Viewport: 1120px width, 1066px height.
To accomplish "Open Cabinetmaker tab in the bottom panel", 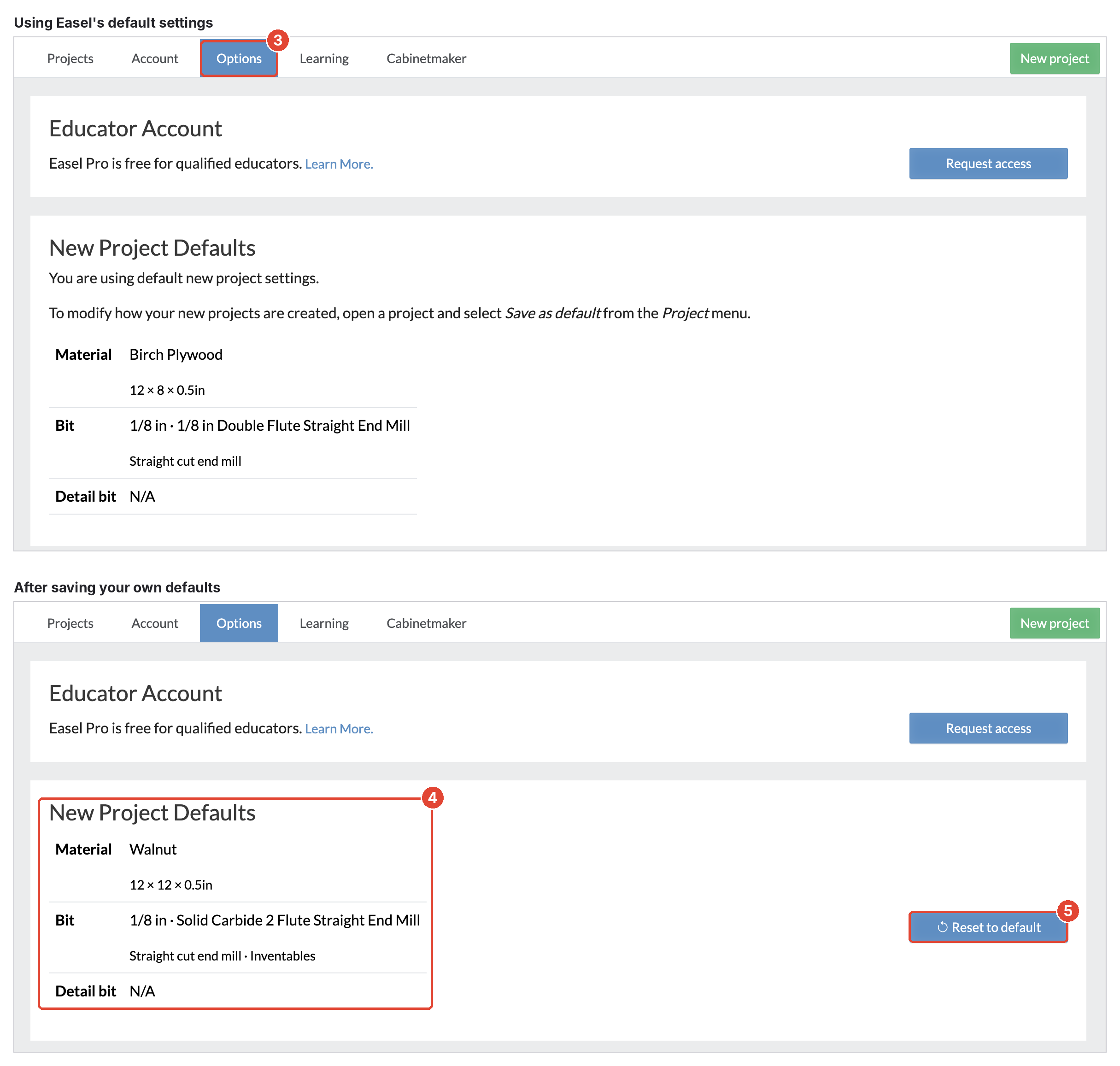I will tap(426, 623).
